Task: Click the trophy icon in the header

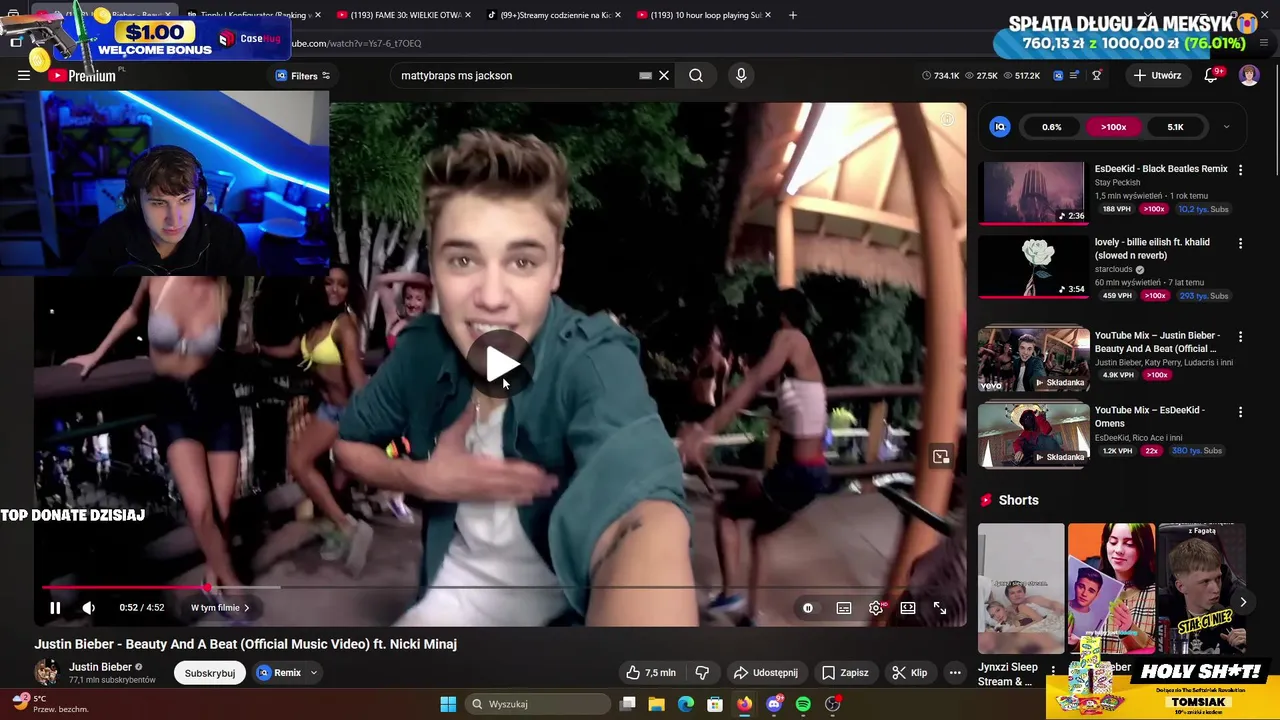Action: click(x=1097, y=75)
